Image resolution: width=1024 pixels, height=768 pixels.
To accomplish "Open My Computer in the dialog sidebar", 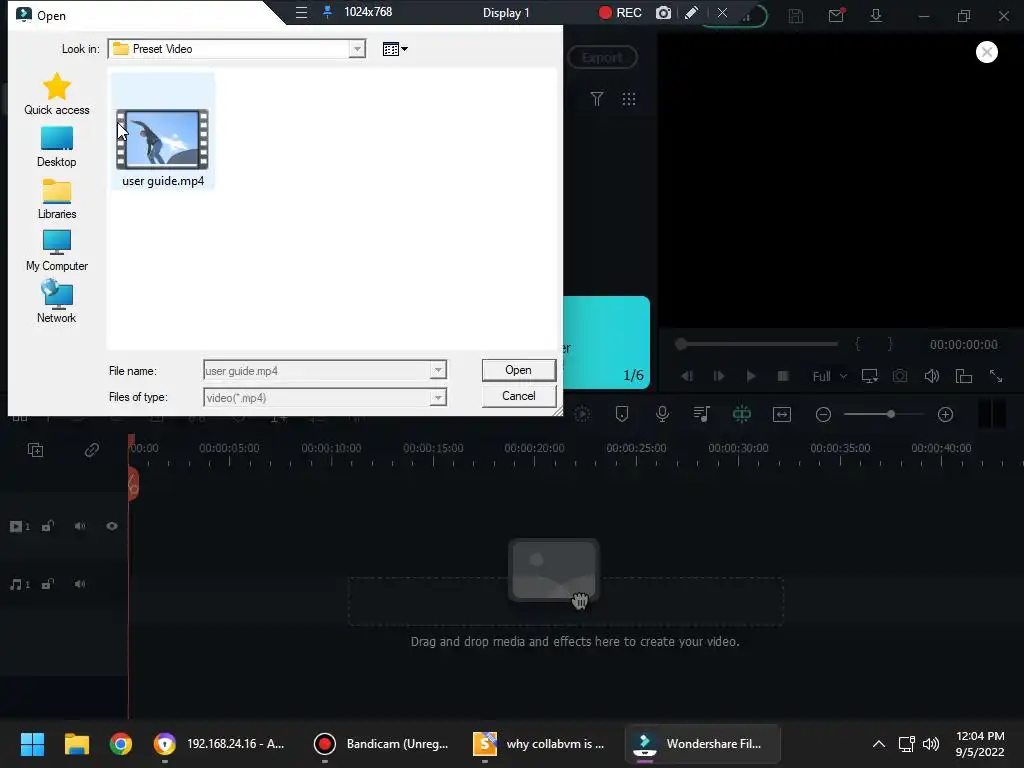I will (x=57, y=251).
